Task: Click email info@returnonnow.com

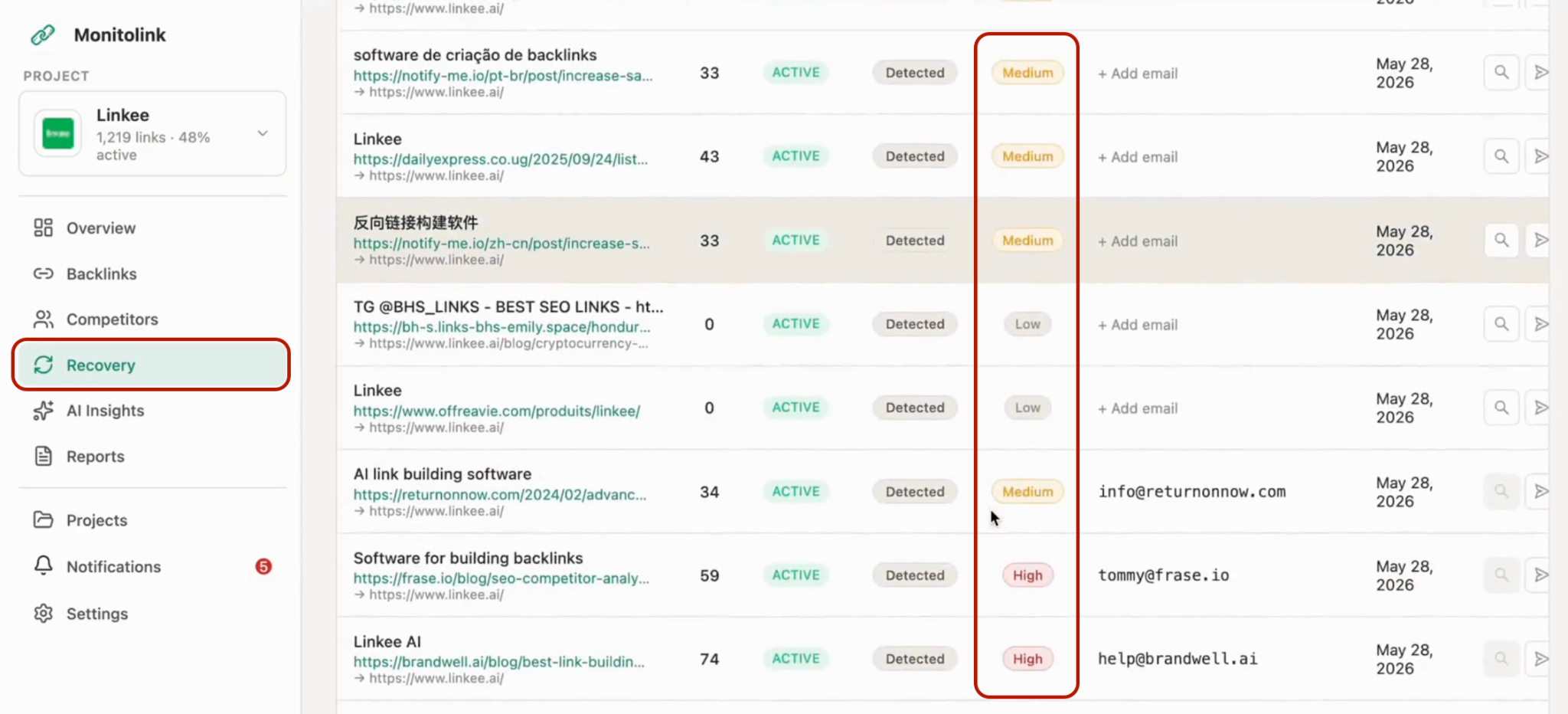Action: (1192, 492)
